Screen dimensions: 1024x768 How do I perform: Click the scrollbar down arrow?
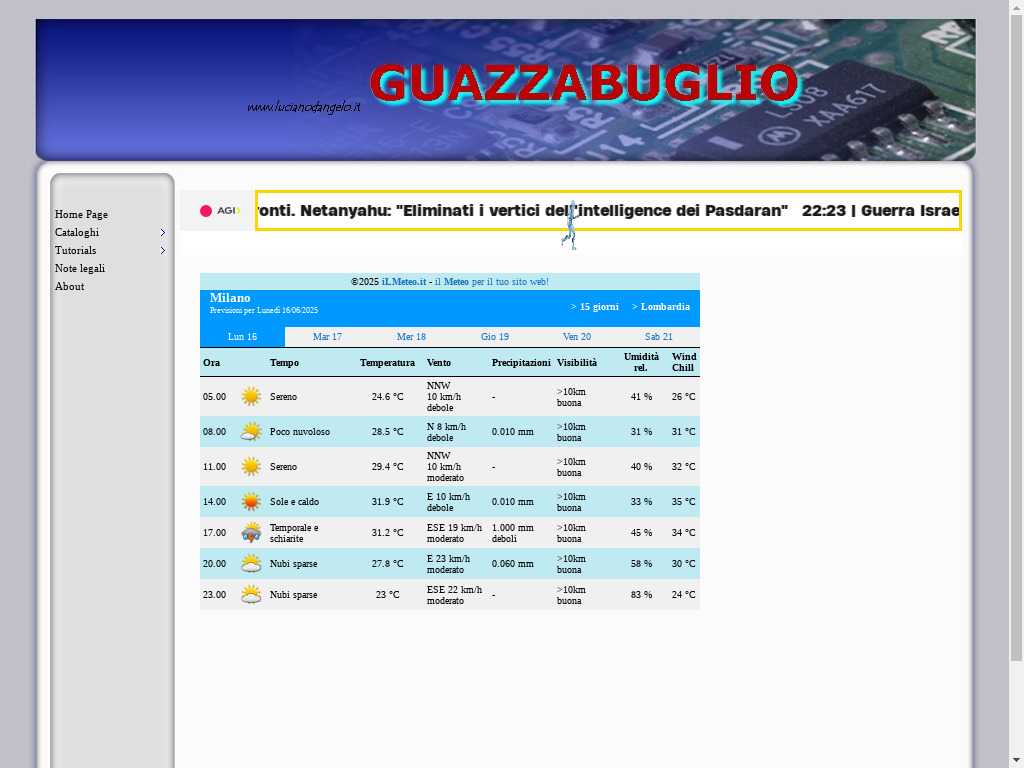coord(1017,761)
